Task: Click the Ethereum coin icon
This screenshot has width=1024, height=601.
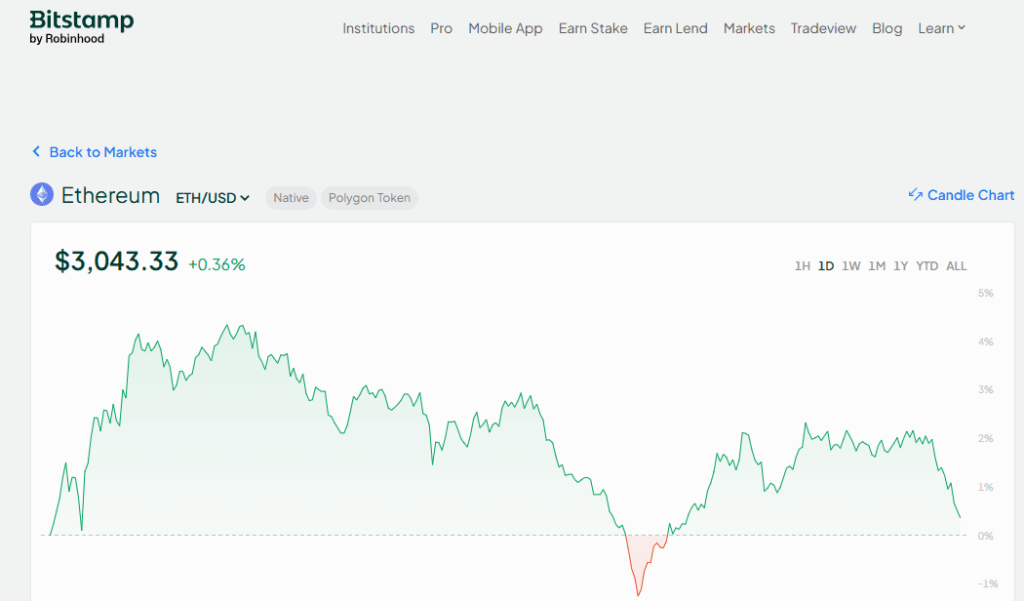Action: pos(40,194)
